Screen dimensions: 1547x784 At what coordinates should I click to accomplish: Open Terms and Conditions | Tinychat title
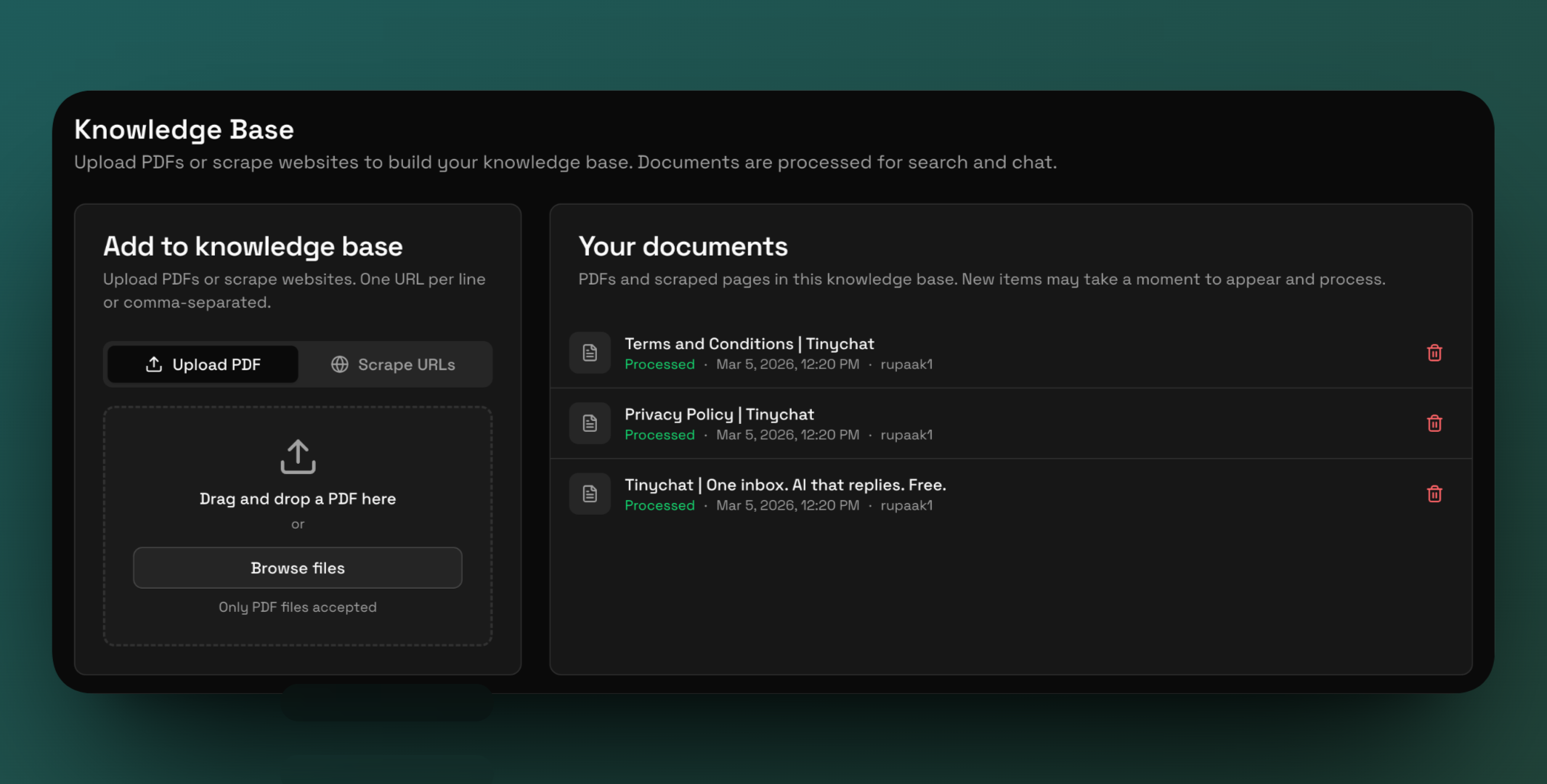click(749, 343)
